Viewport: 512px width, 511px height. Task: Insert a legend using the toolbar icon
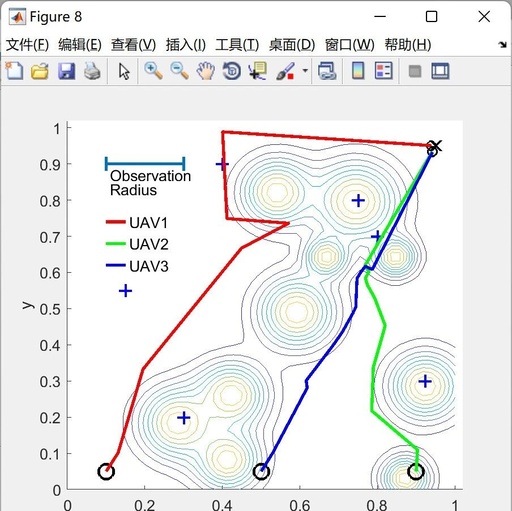tap(383, 71)
